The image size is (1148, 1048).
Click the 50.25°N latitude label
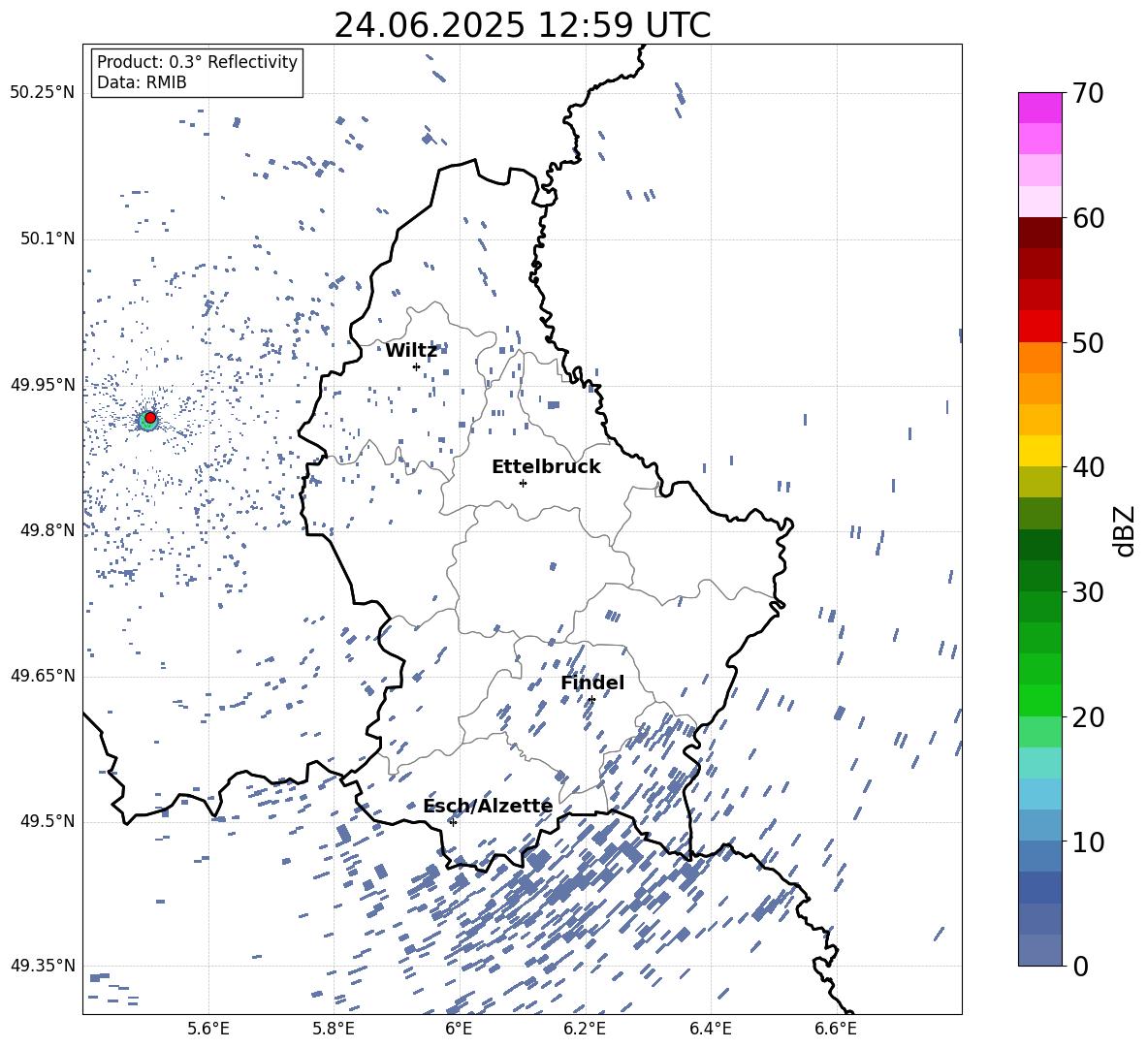pos(43,92)
